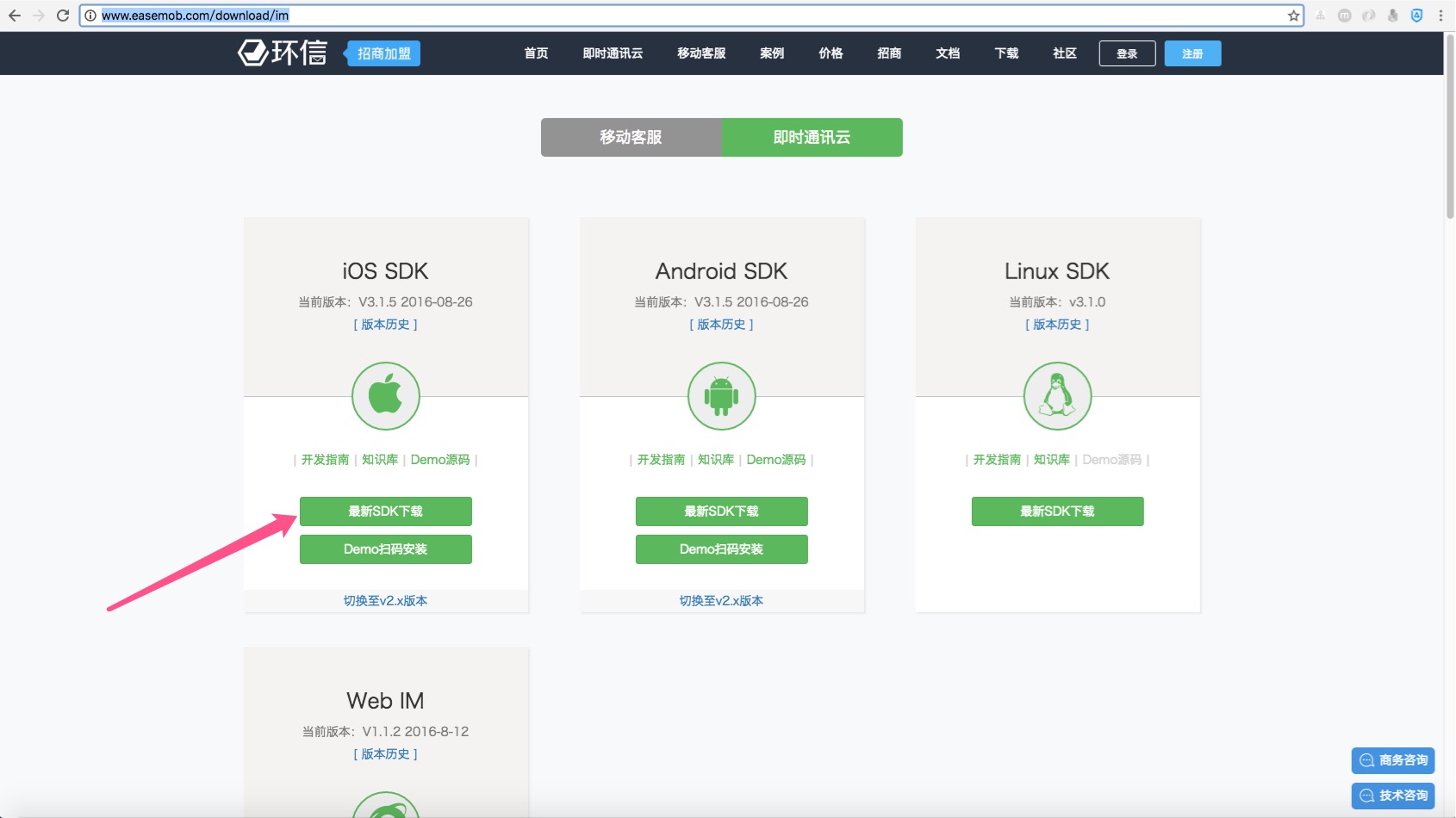Bookmark page with the star icon
Screen dimensions: 1456x818
[x=1293, y=15]
